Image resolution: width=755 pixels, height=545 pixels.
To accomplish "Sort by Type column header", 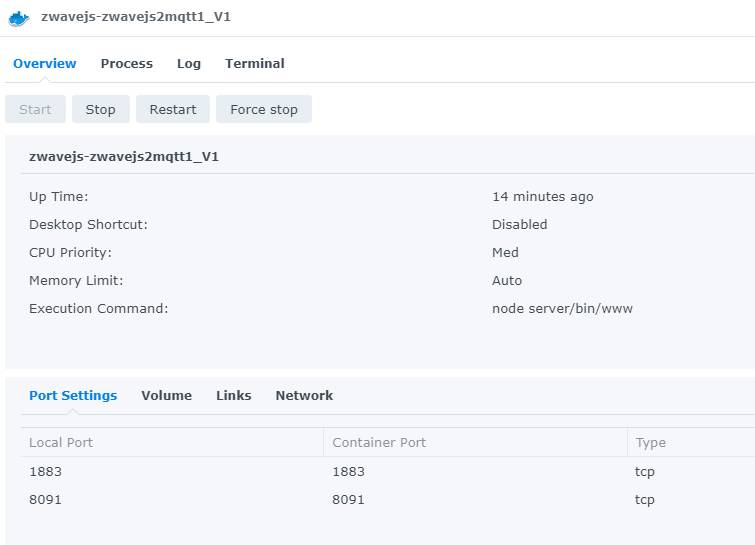I will [x=691, y=442].
